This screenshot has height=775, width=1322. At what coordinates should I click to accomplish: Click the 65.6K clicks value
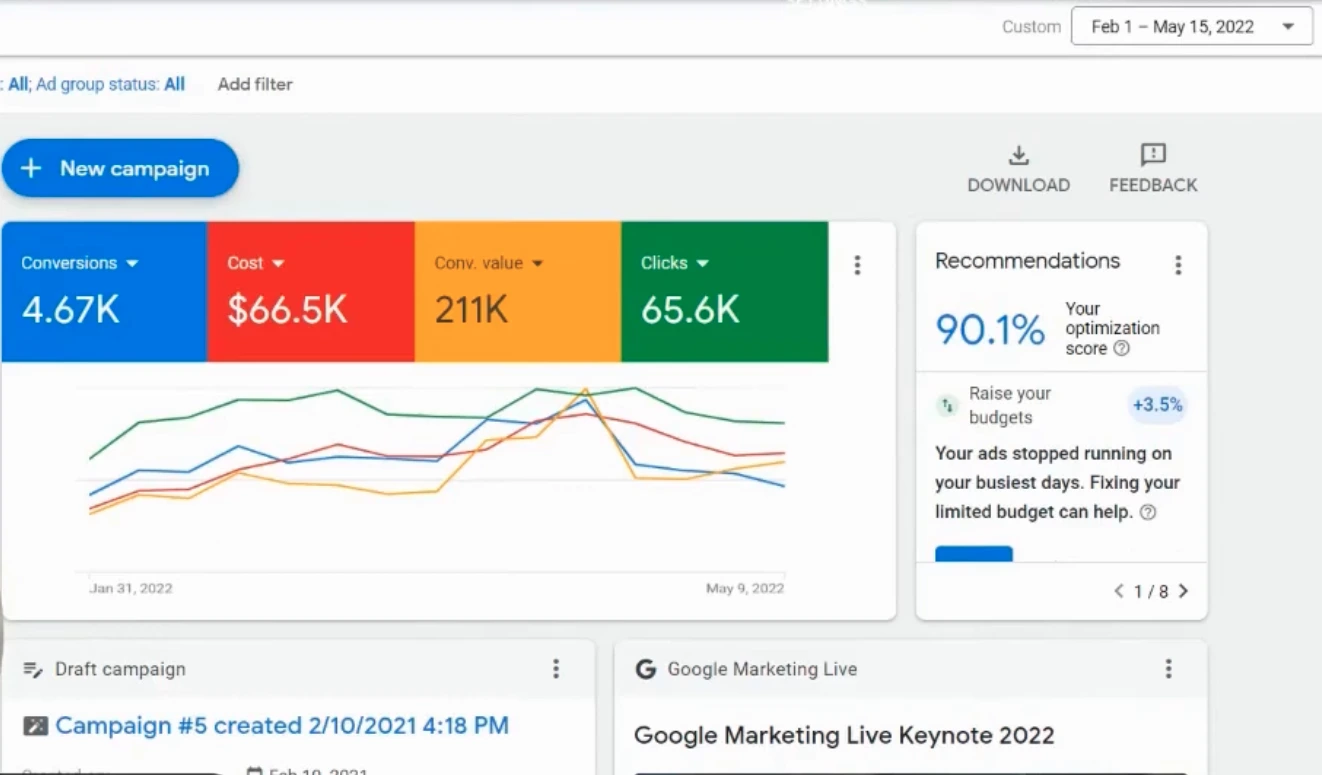click(x=690, y=310)
